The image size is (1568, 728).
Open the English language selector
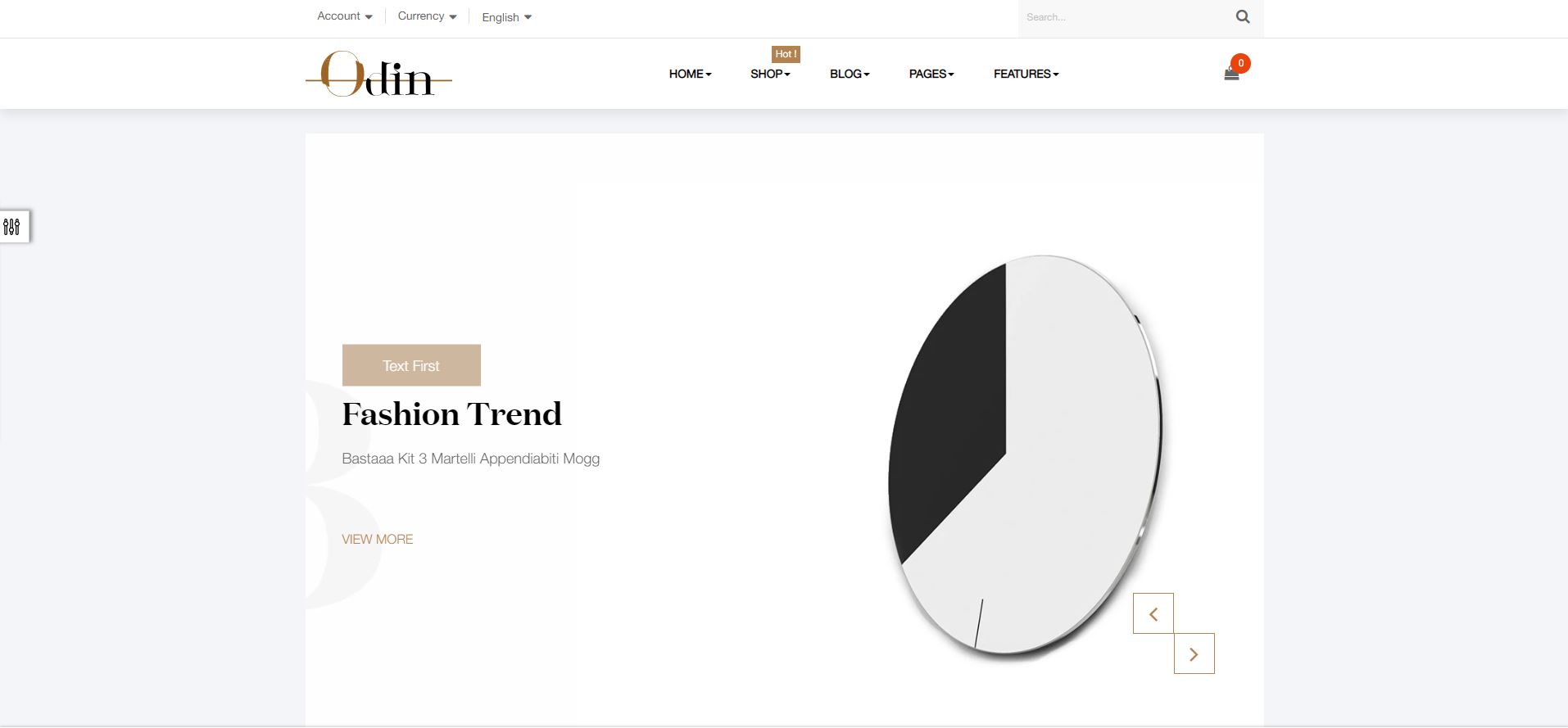pyautogui.click(x=506, y=17)
